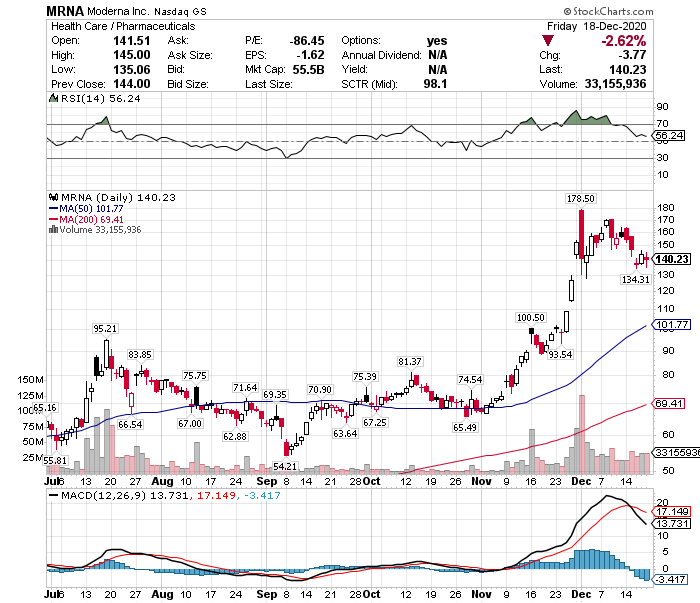
Task: Click the Sep label on price chart axis
Action: coord(267,482)
